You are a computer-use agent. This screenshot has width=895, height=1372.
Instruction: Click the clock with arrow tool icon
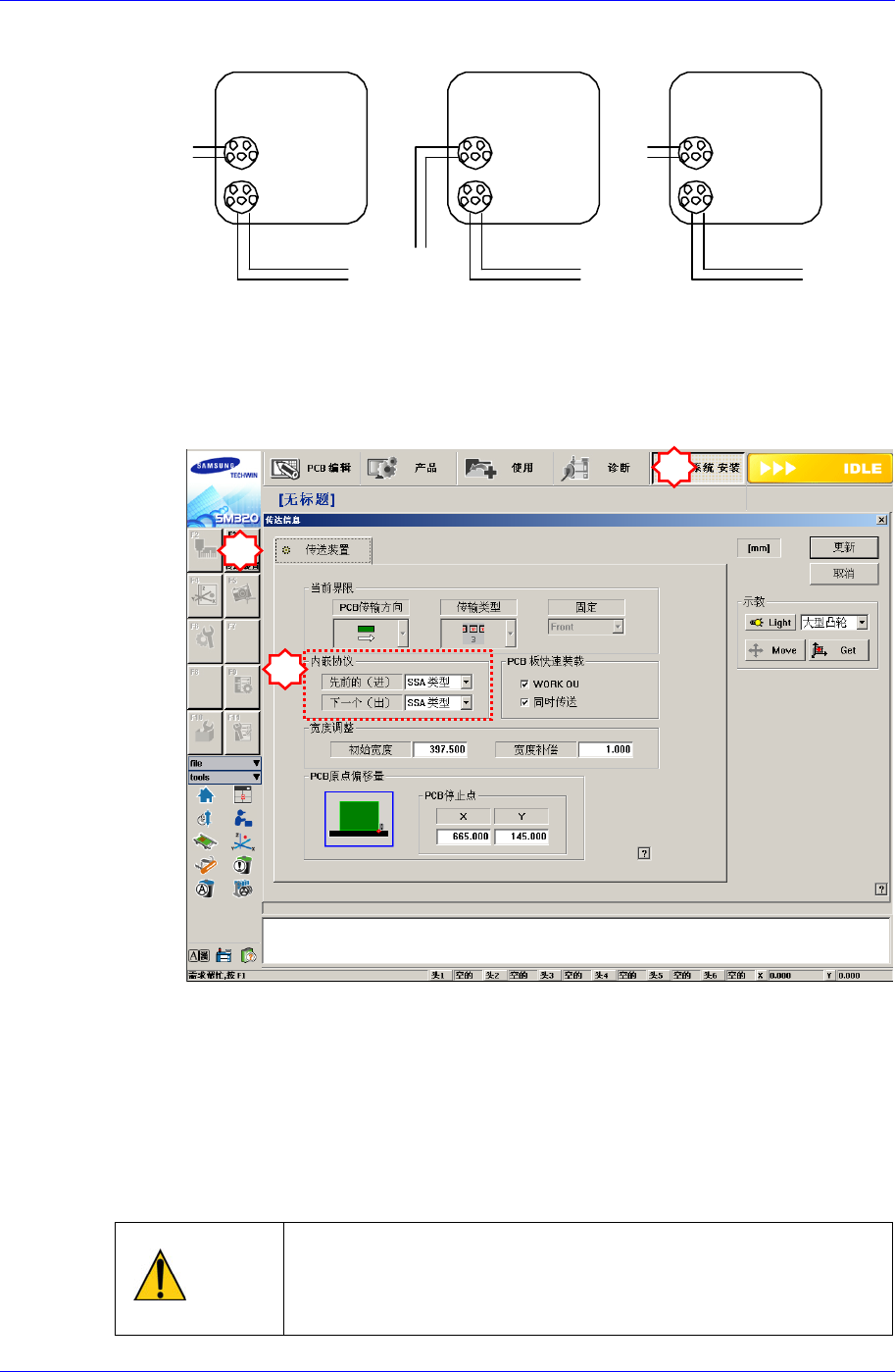pyautogui.click(x=206, y=819)
